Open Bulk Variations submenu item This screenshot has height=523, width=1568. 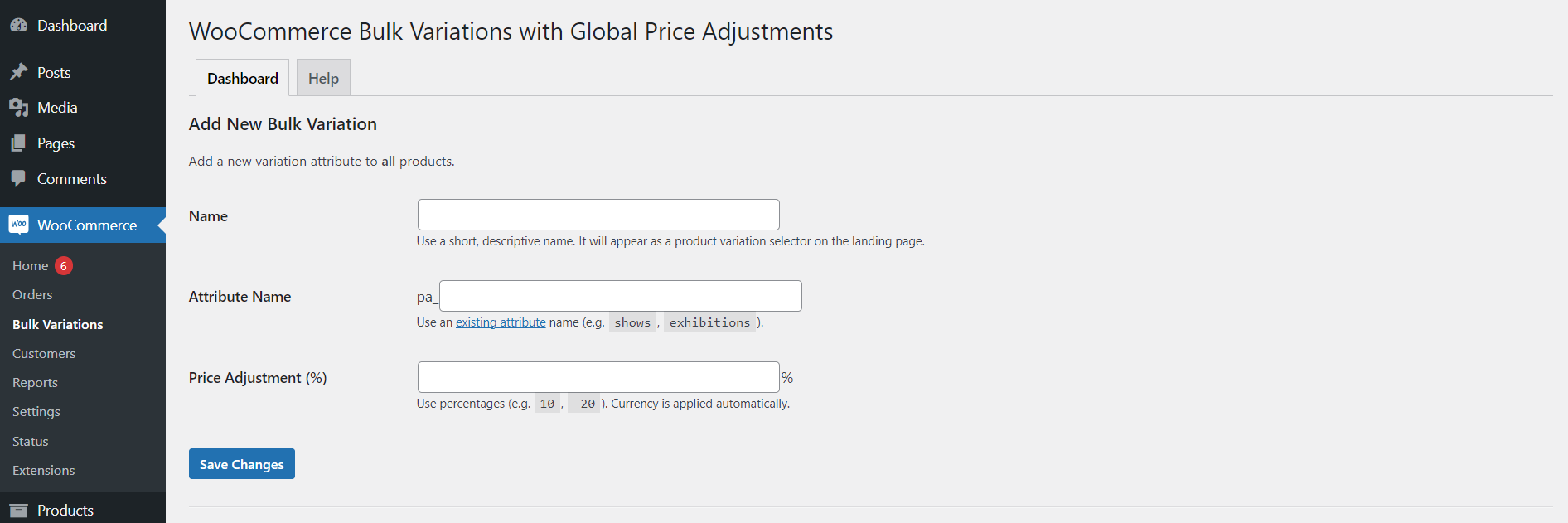58,325
